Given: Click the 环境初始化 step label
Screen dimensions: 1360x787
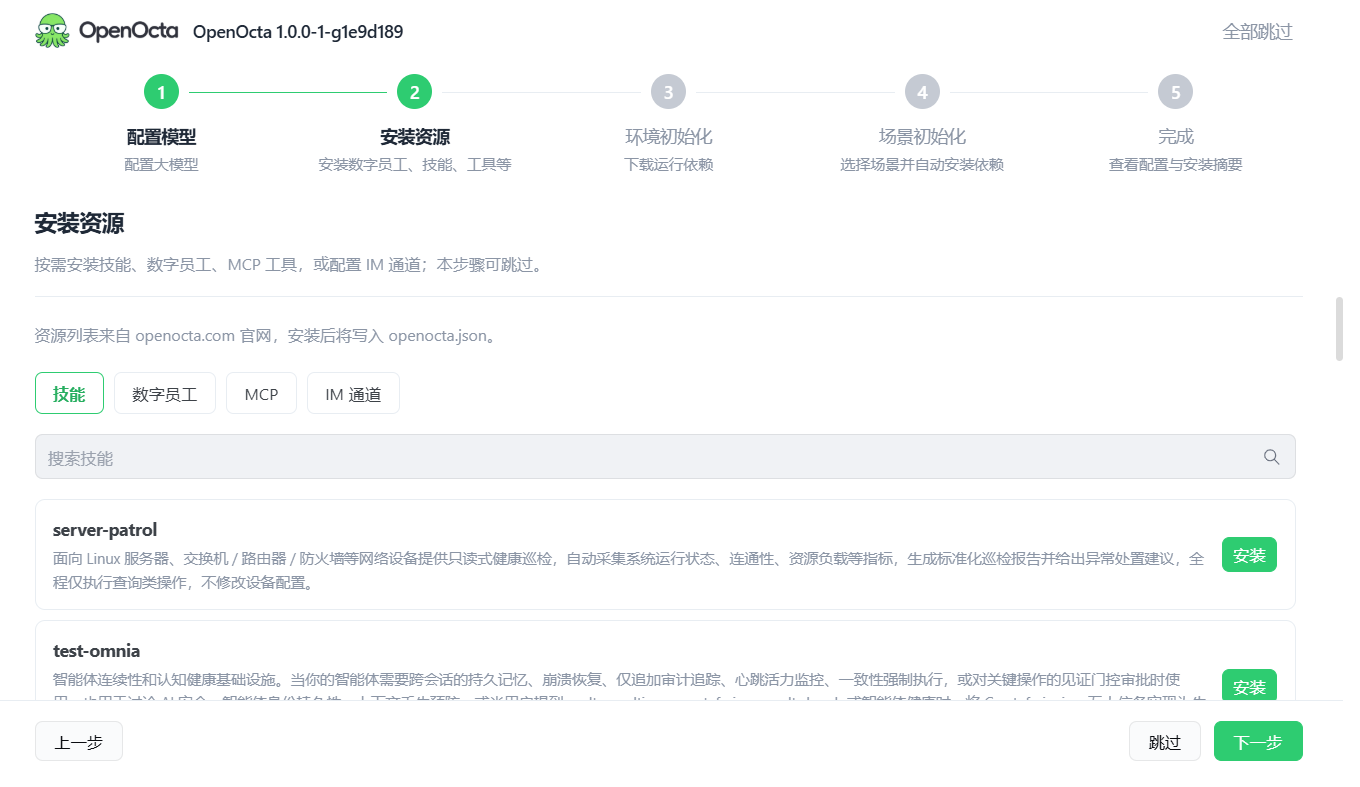Looking at the screenshot, I should [x=668, y=137].
